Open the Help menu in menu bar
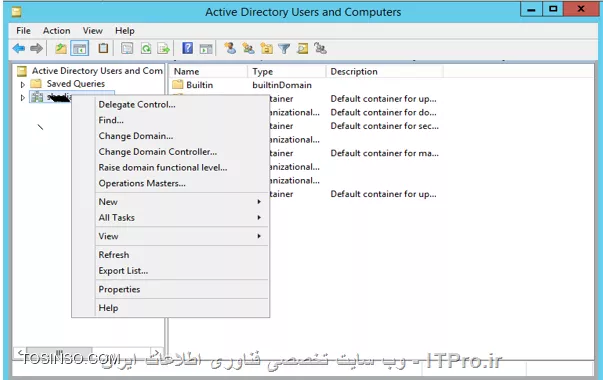 [125, 31]
